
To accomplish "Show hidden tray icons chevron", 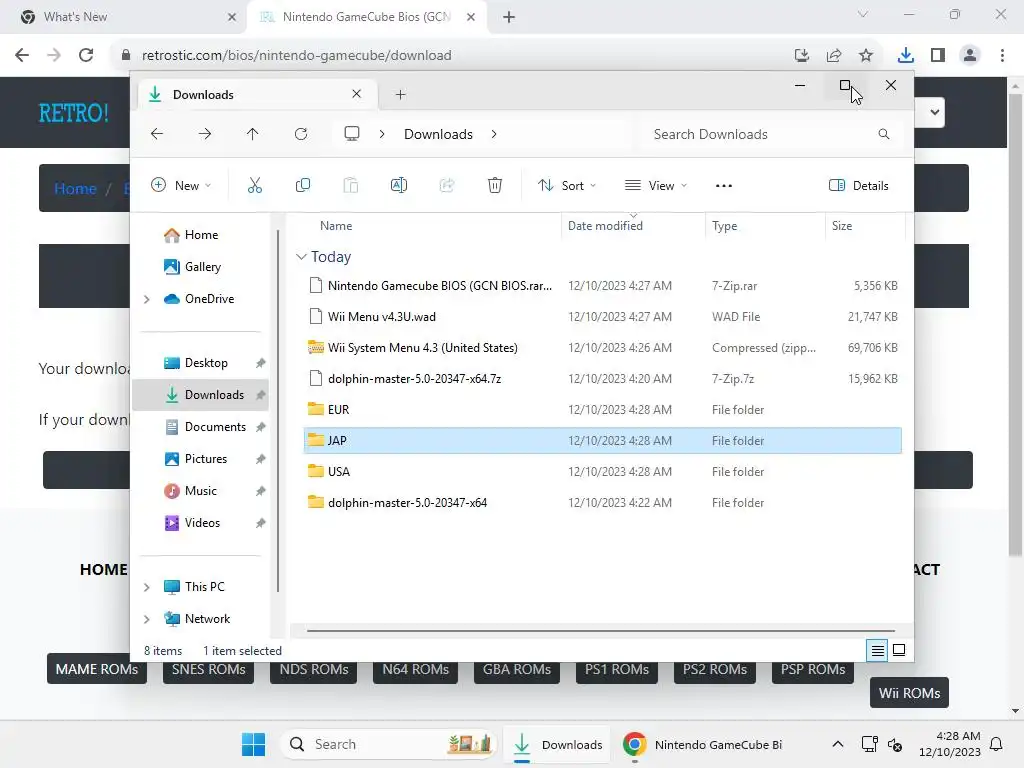I will tap(838, 744).
